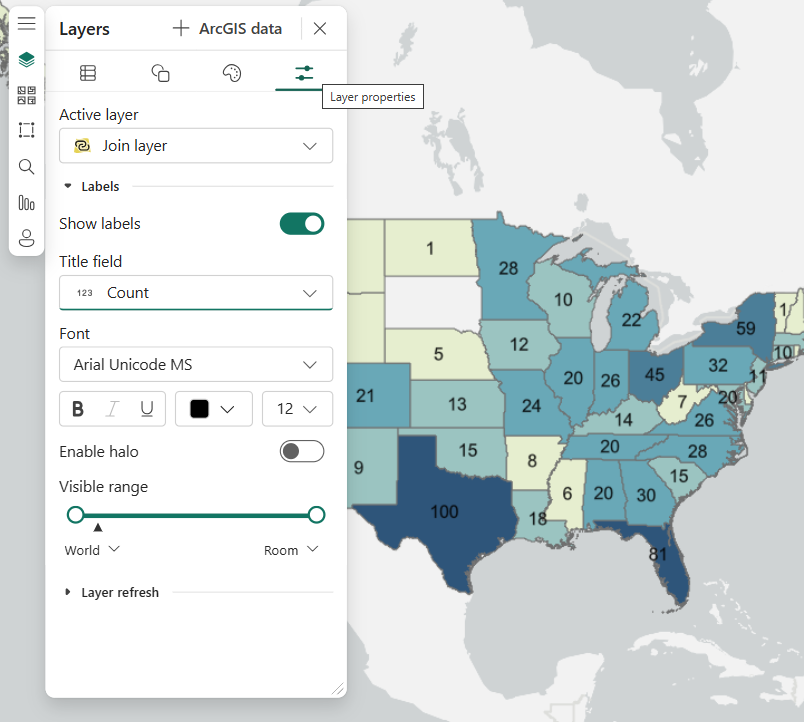Open the Layers panel from the sidebar
This screenshot has width=804, height=722.
coord(26,59)
